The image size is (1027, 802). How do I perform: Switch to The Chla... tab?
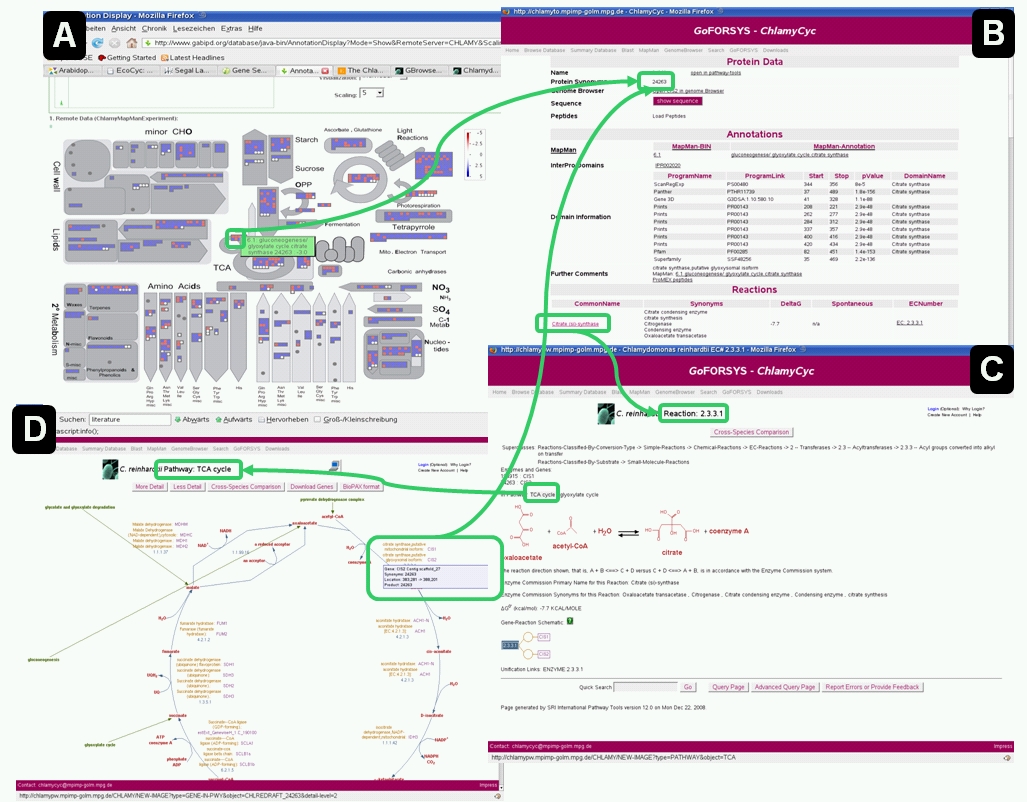(x=360, y=71)
